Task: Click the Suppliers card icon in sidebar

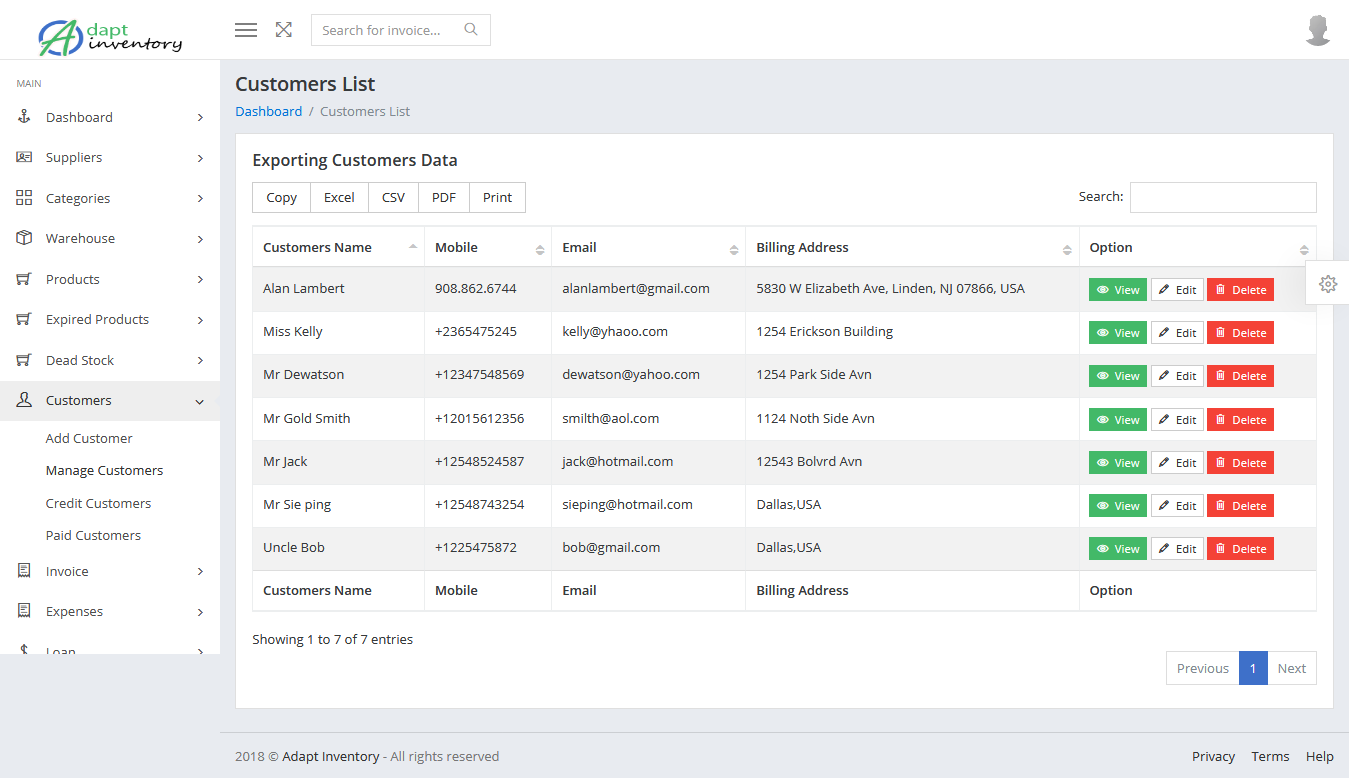Action: tap(25, 157)
